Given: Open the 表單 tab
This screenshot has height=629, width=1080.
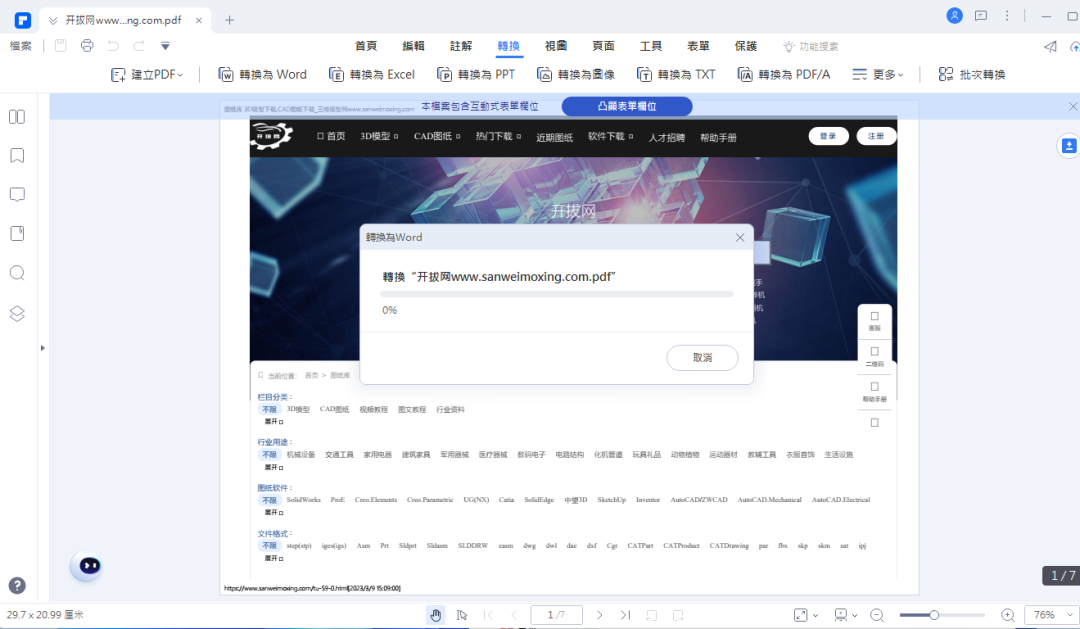Looking at the screenshot, I should click(x=698, y=46).
